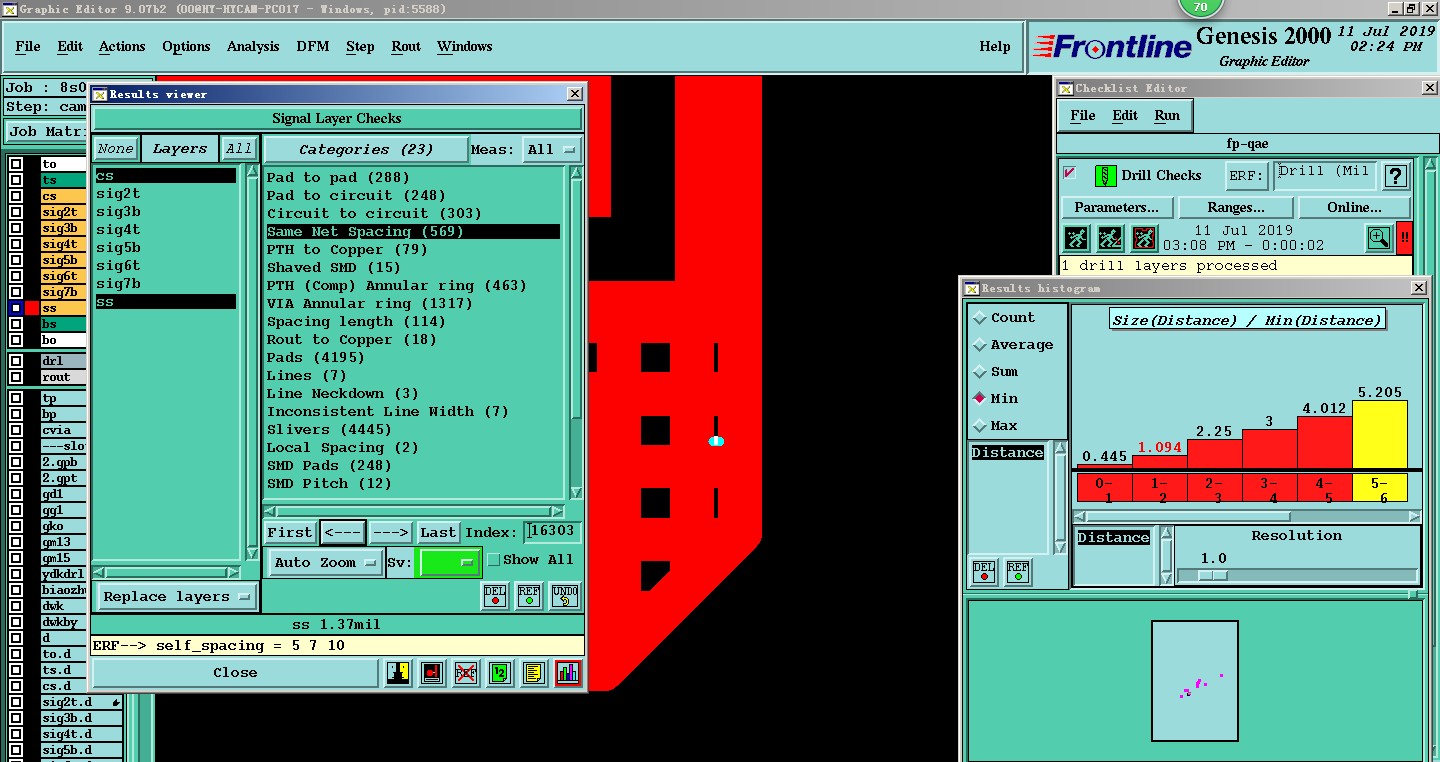The height and width of the screenshot is (762, 1440).
Task: Open the histogram bar-chart icon in Results viewer
Action: pyautogui.click(x=567, y=673)
